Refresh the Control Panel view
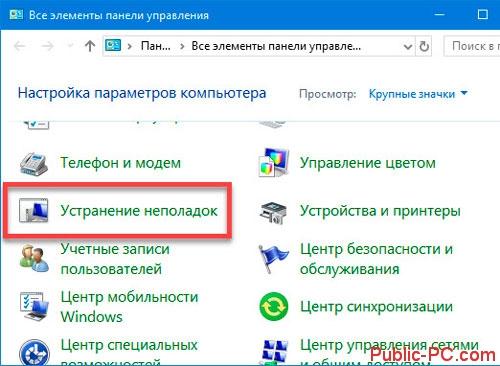 coord(424,46)
